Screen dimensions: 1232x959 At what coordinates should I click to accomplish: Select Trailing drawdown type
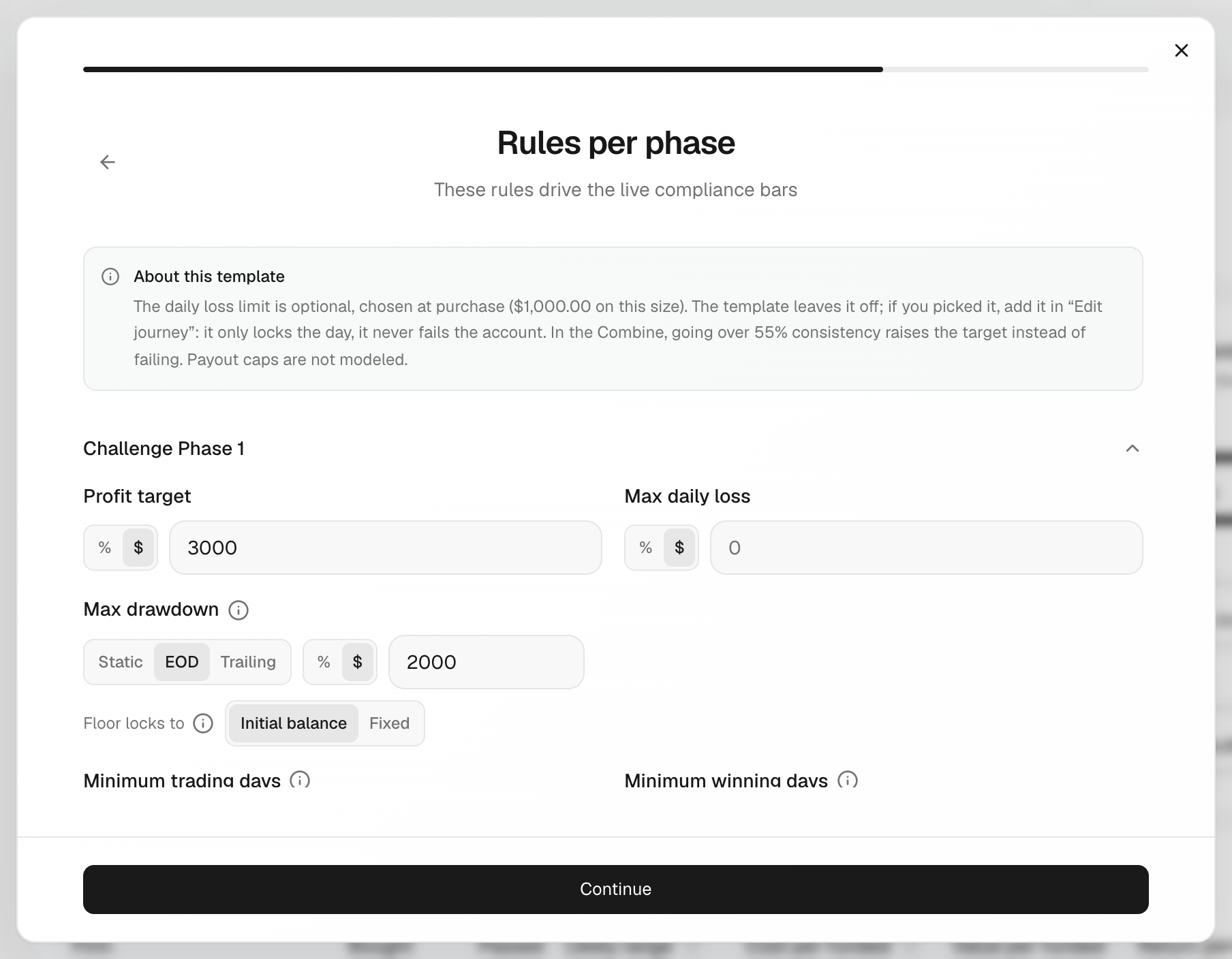point(248,662)
